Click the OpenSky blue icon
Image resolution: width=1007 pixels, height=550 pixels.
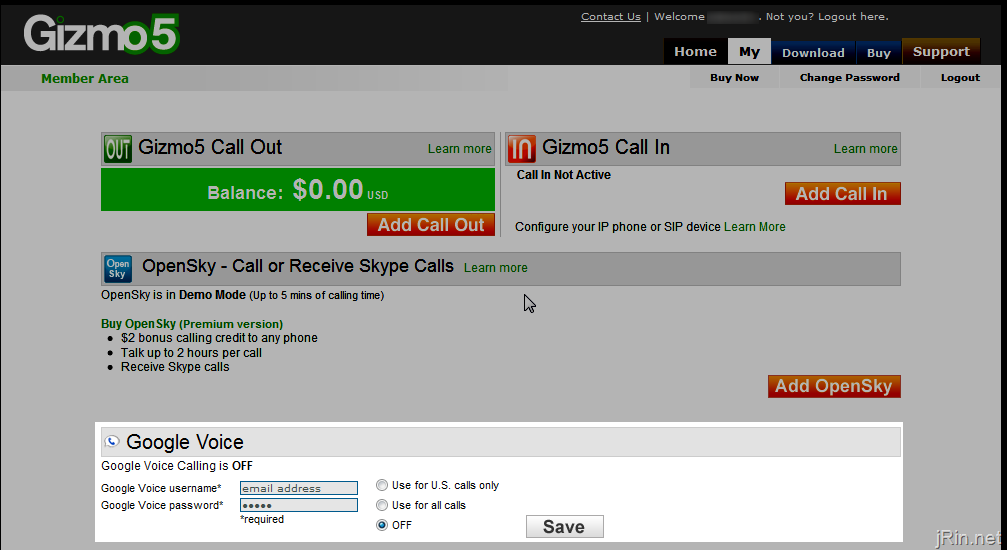[118, 269]
